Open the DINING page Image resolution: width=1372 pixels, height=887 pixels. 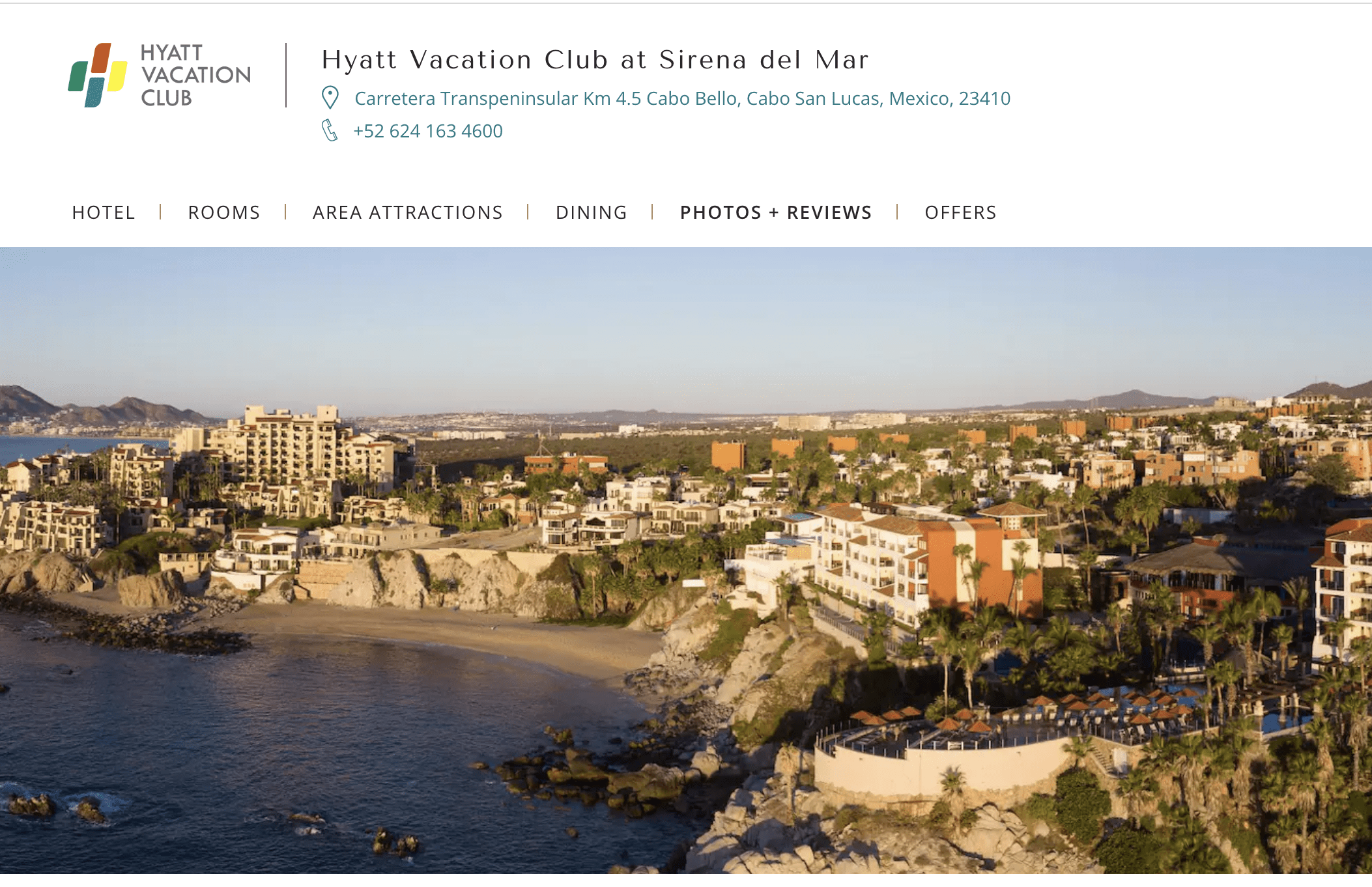592,212
